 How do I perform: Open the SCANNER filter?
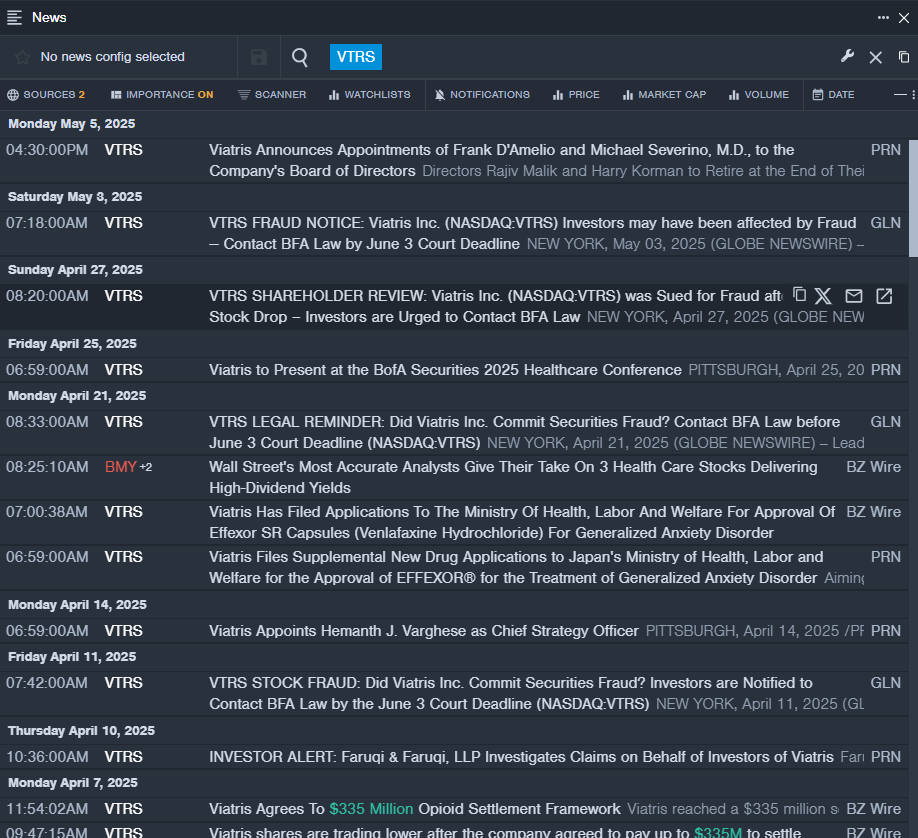272,95
